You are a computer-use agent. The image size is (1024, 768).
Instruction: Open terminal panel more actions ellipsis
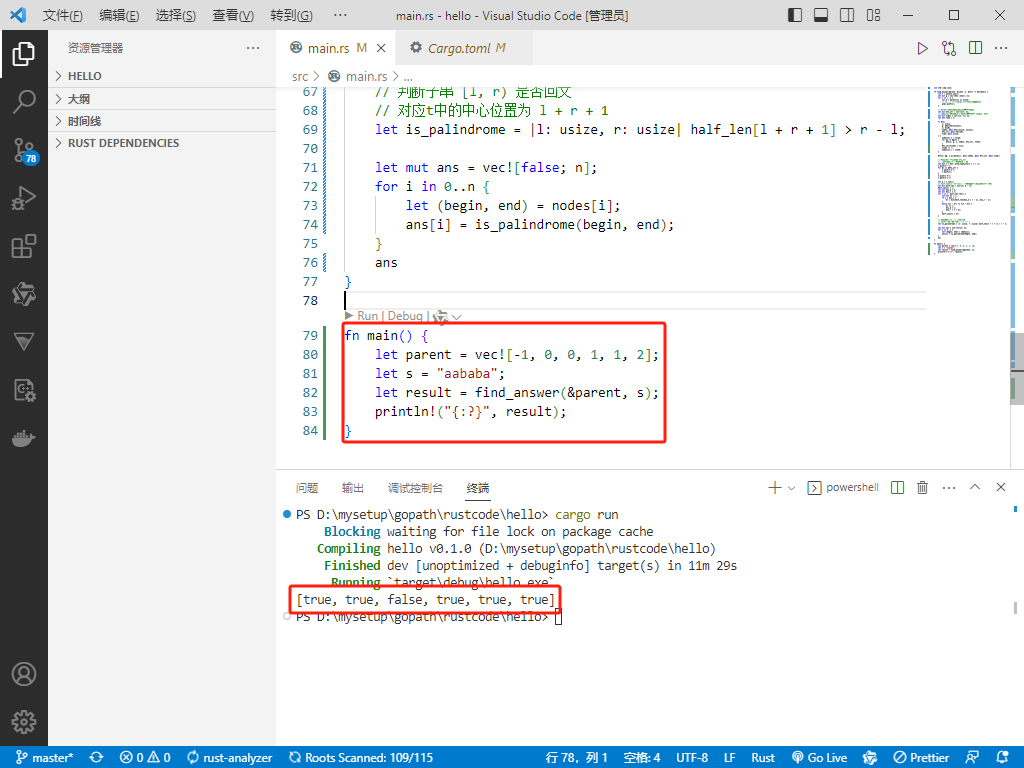pyautogui.click(x=949, y=488)
